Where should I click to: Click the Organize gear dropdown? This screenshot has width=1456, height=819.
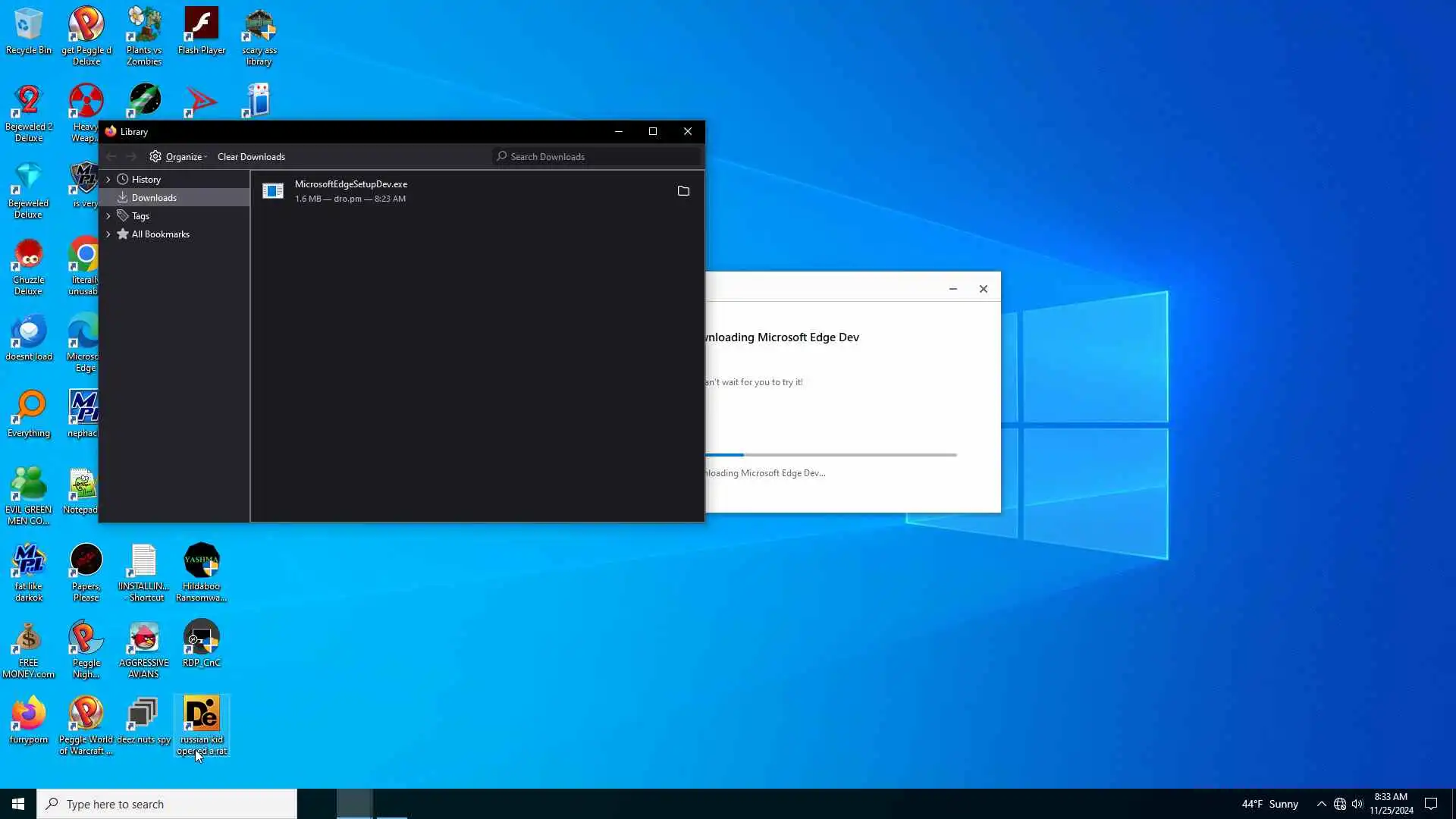point(179,156)
